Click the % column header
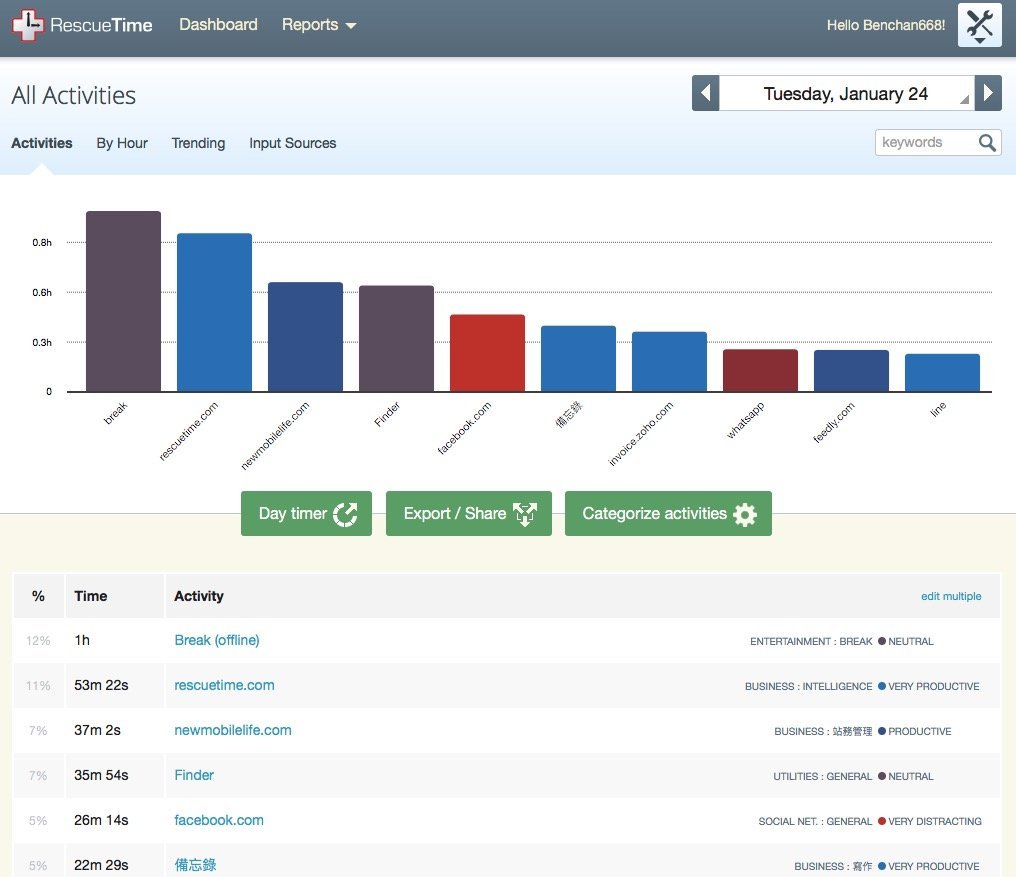 tap(38, 596)
